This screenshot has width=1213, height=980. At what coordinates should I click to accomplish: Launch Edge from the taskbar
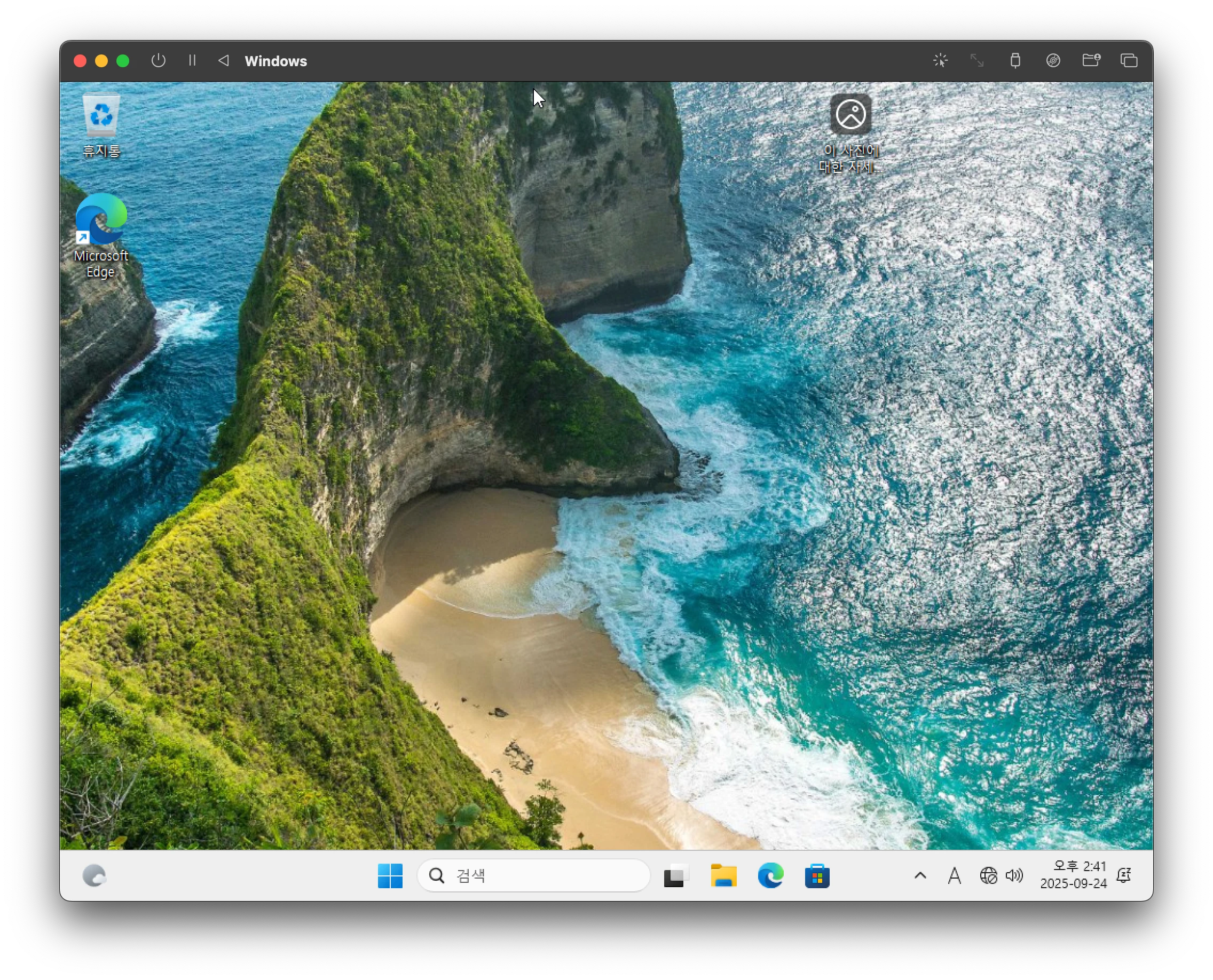coord(770,875)
